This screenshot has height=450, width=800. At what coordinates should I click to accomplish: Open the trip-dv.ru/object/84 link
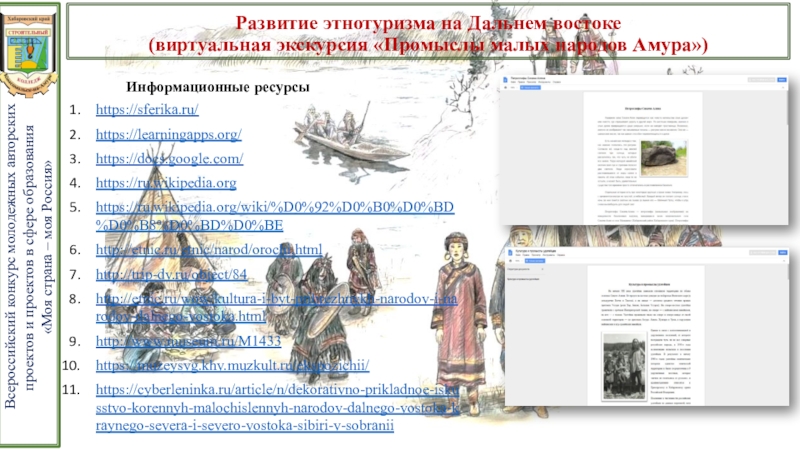[171, 274]
